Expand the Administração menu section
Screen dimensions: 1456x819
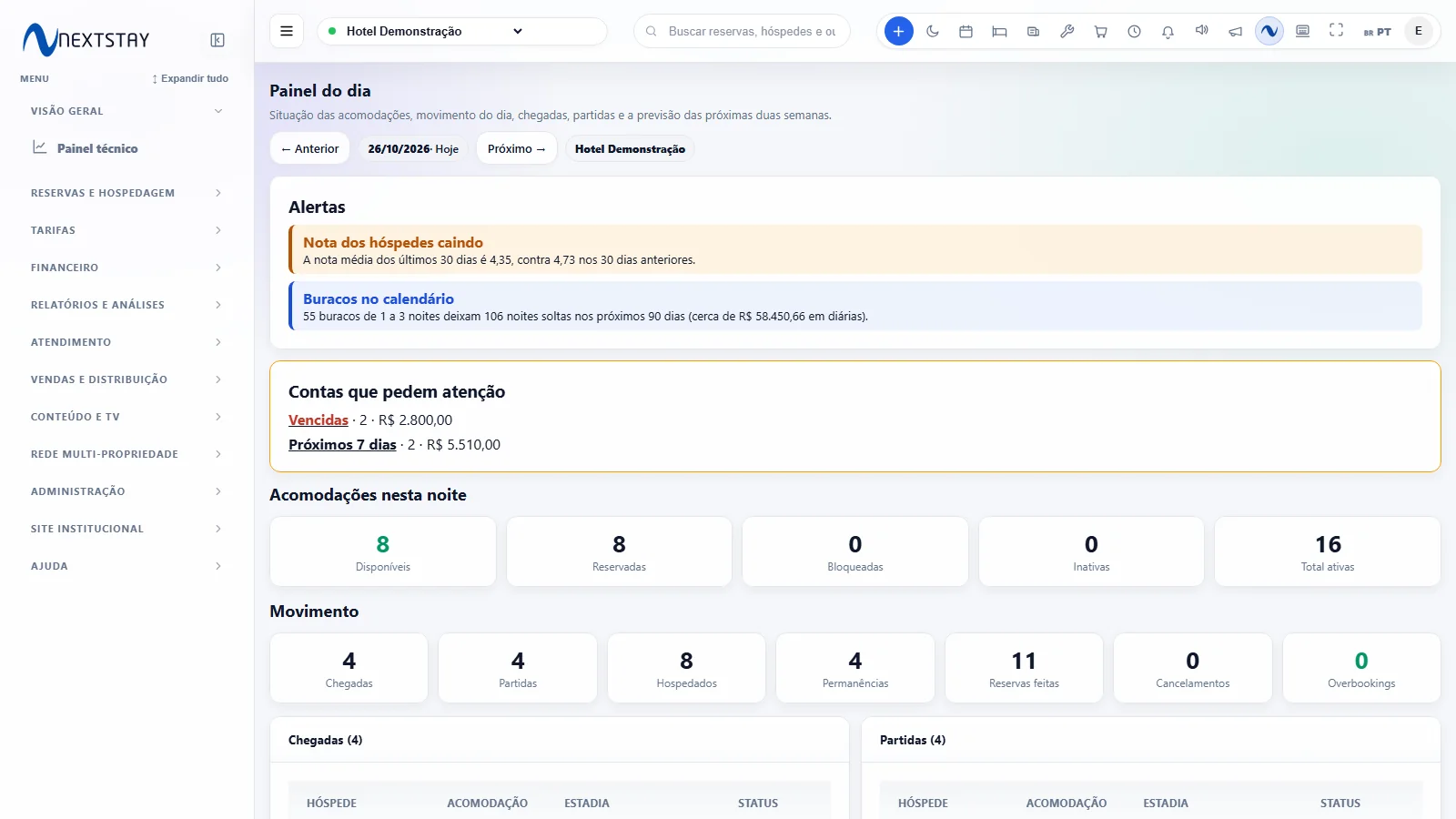click(126, 491)
